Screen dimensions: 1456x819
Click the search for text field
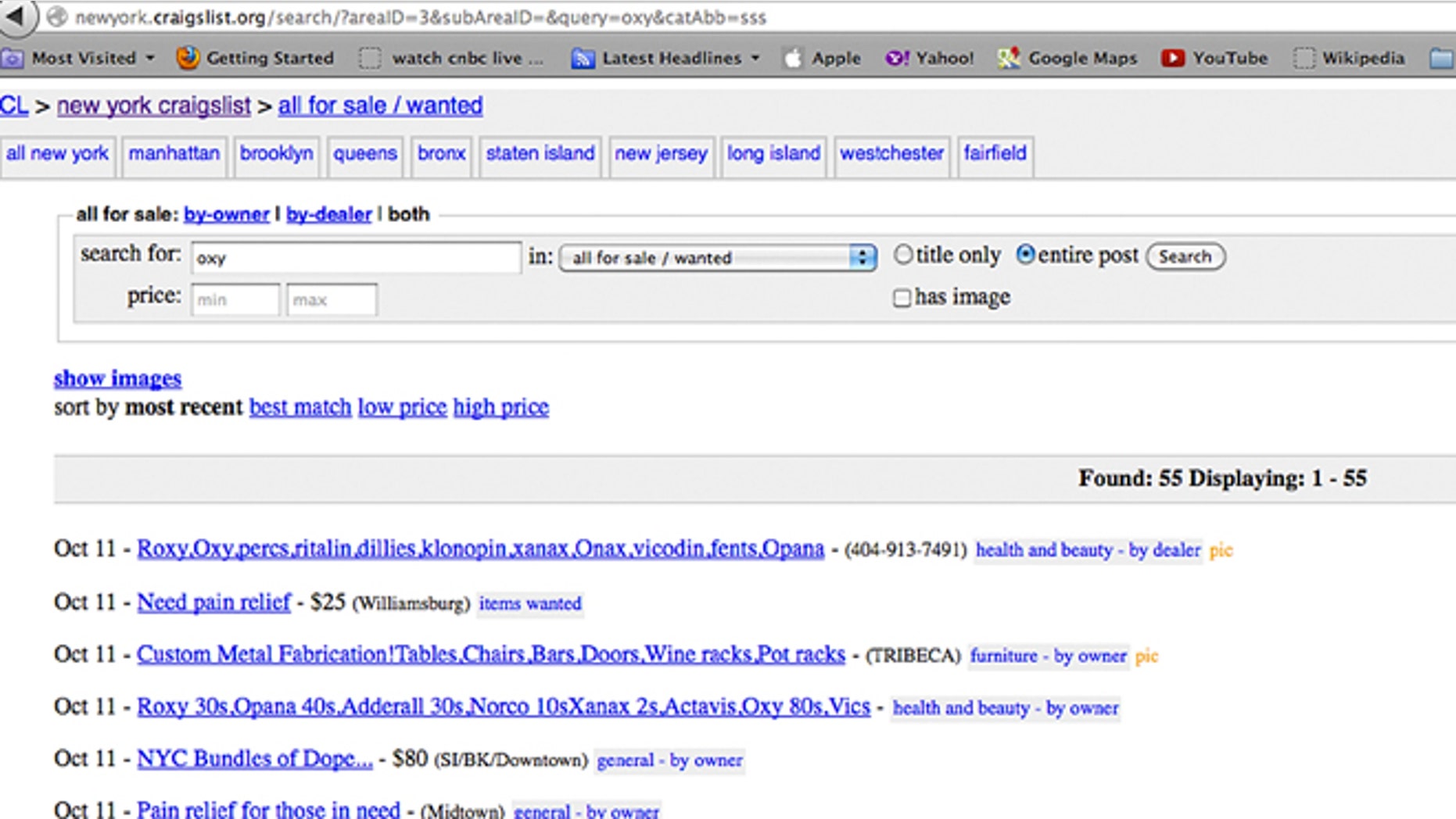356,257
